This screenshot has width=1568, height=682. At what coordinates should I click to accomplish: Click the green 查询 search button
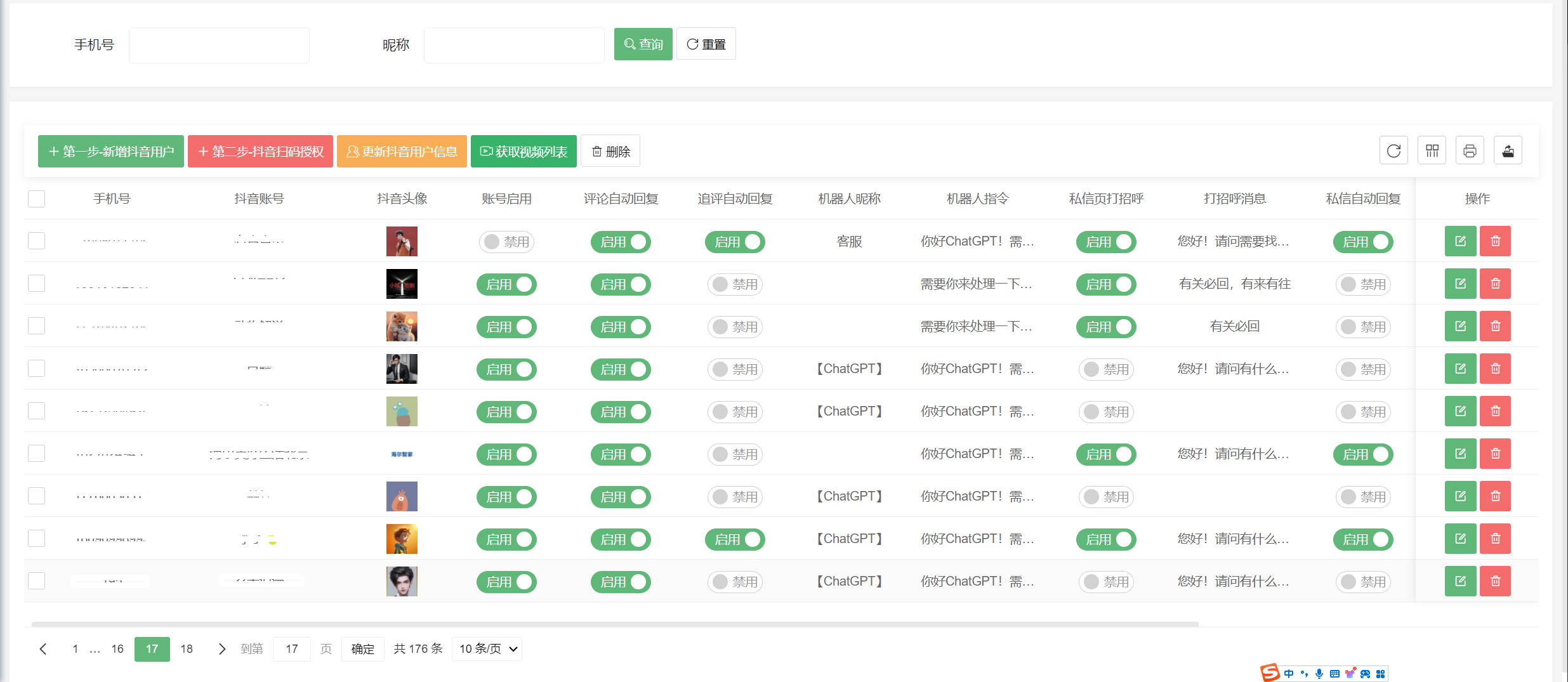click(643, 44)
